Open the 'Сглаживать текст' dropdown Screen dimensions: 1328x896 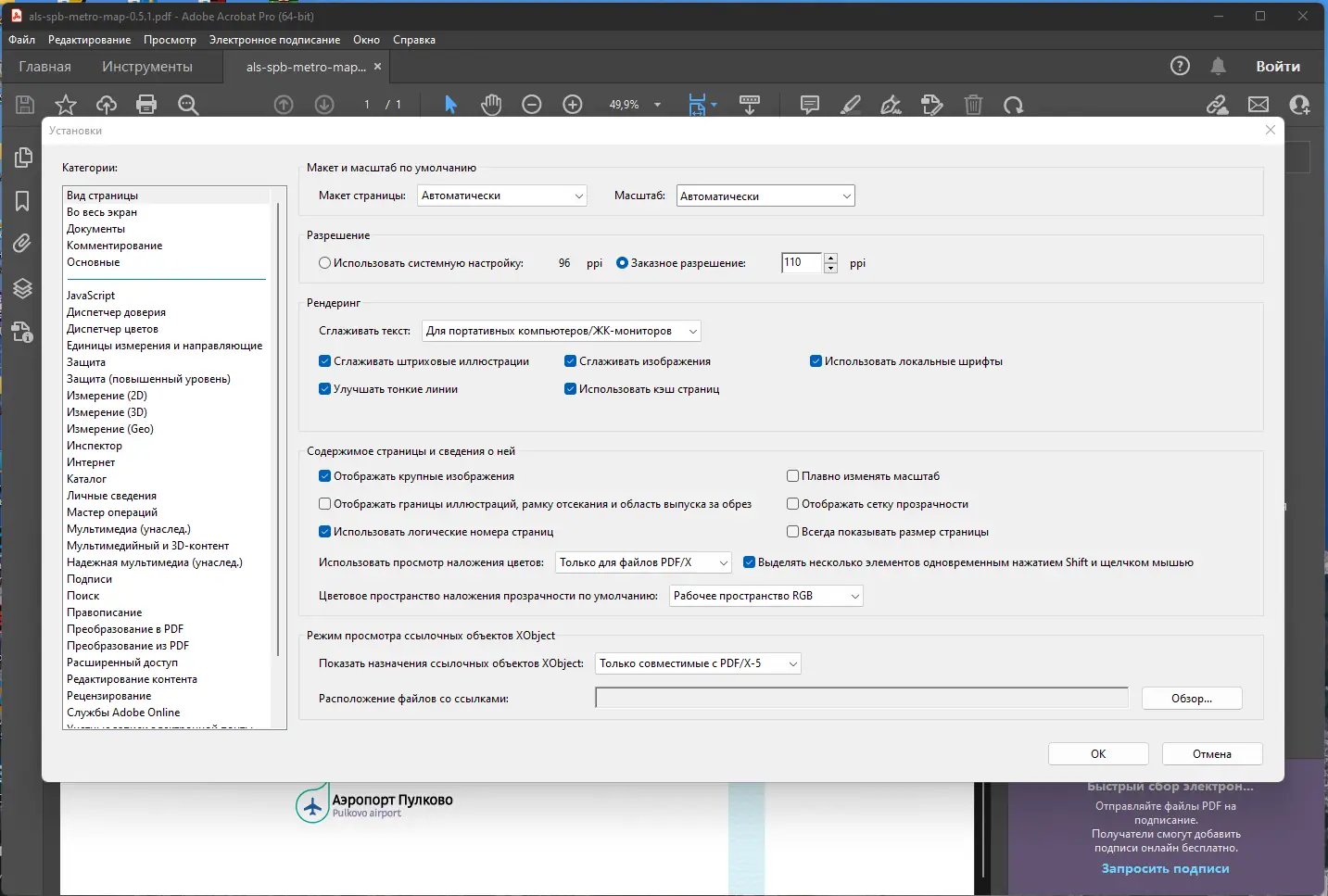pyautogui.click(x=562, y=331)
